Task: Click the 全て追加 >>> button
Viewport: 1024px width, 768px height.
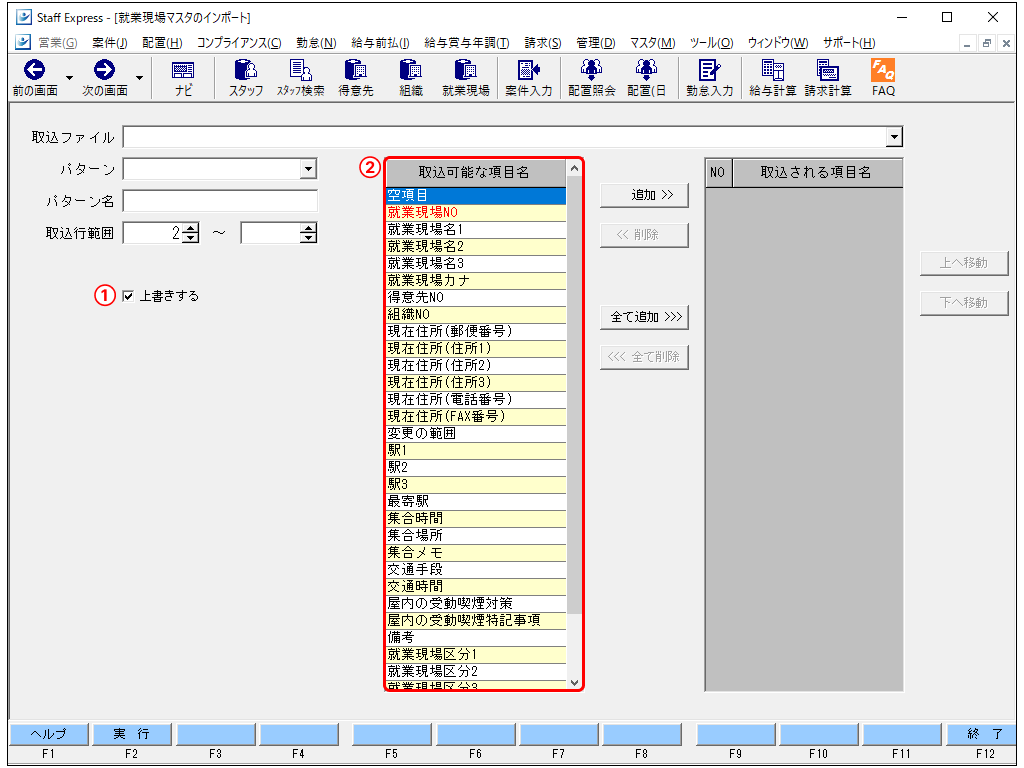Action: [x=645, y=317]
